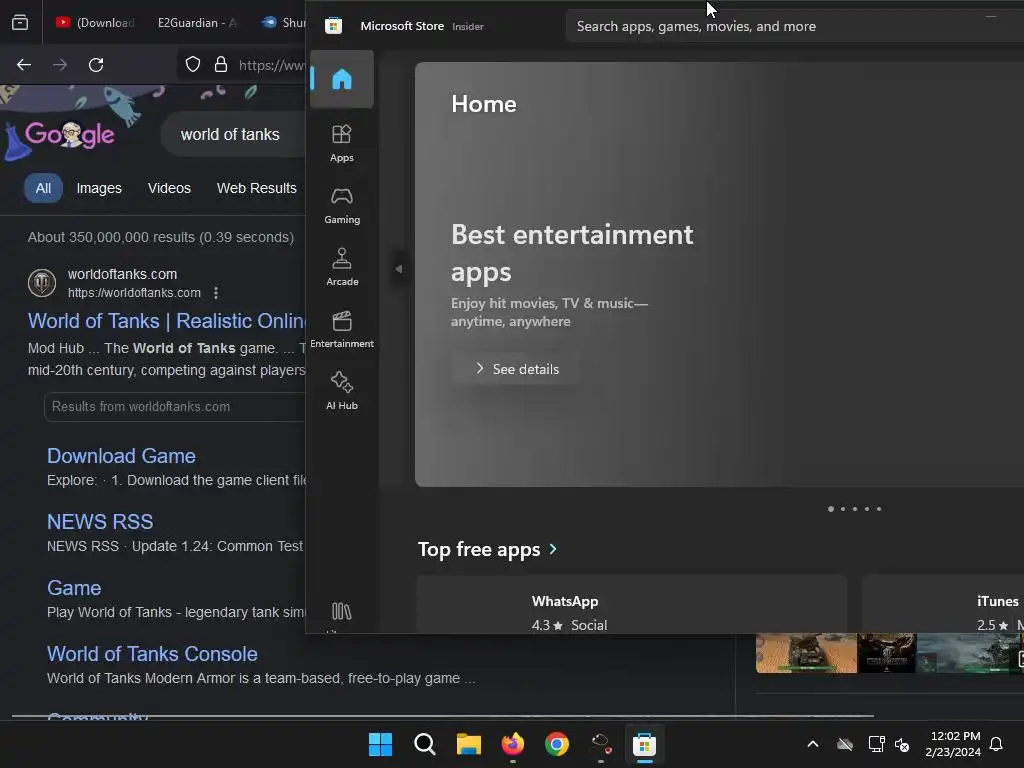The image size is (1024, 768).
Task: Open Apps section in Microsoft Store
Action: click(x=342, y=143)
